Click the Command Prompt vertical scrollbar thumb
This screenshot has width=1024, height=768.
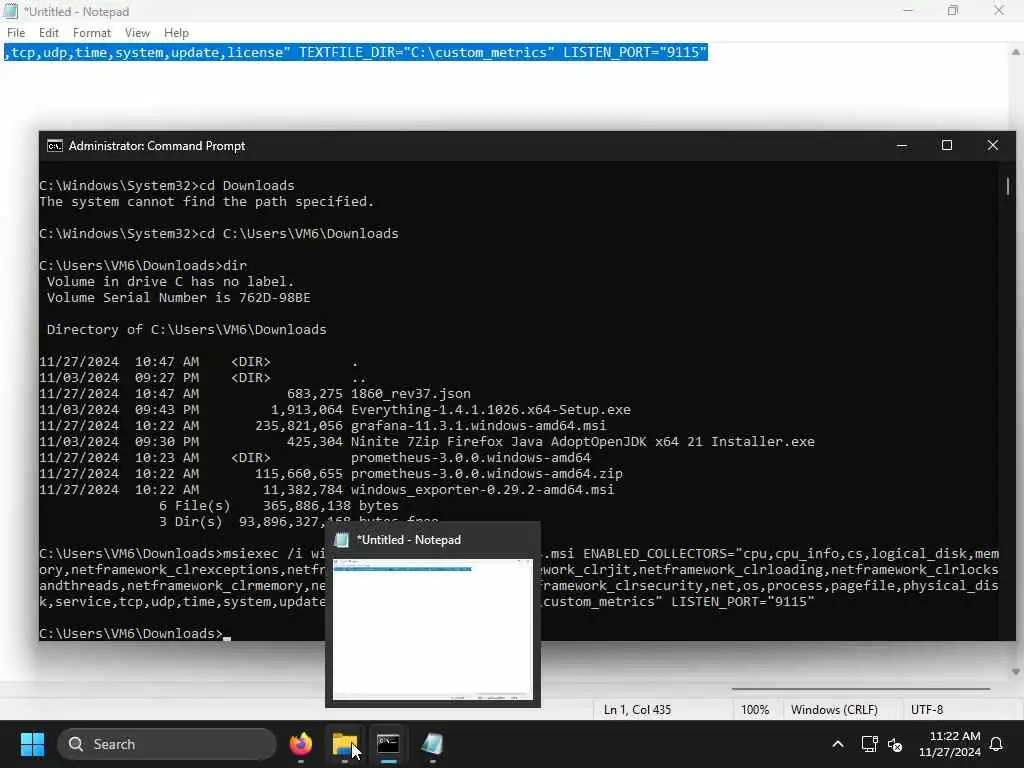1008,186
